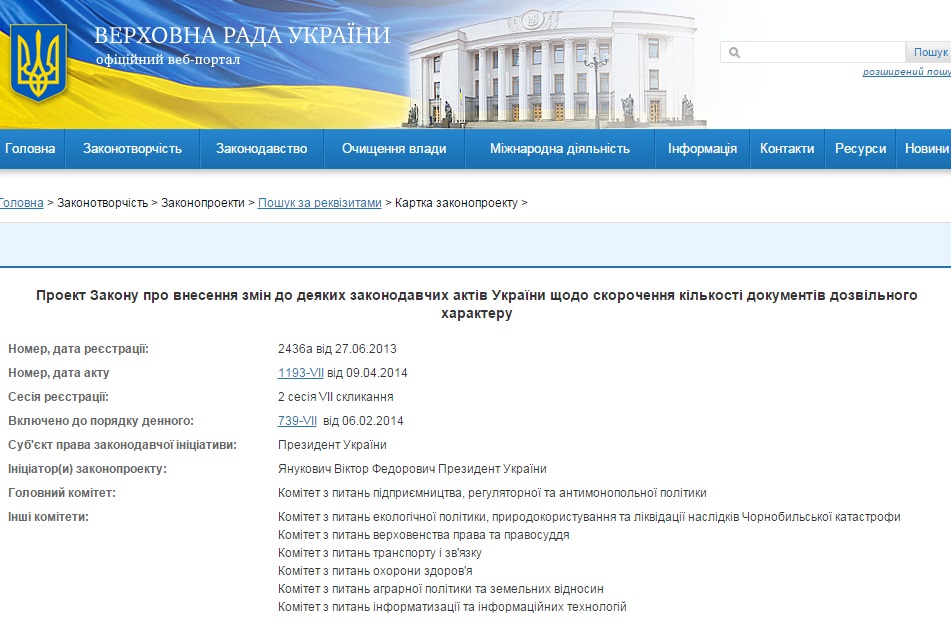951x620 pixels.
Task: Click the 'Головна' breadcrumb link
Action: pyautogui.click(x=21, y=203)
